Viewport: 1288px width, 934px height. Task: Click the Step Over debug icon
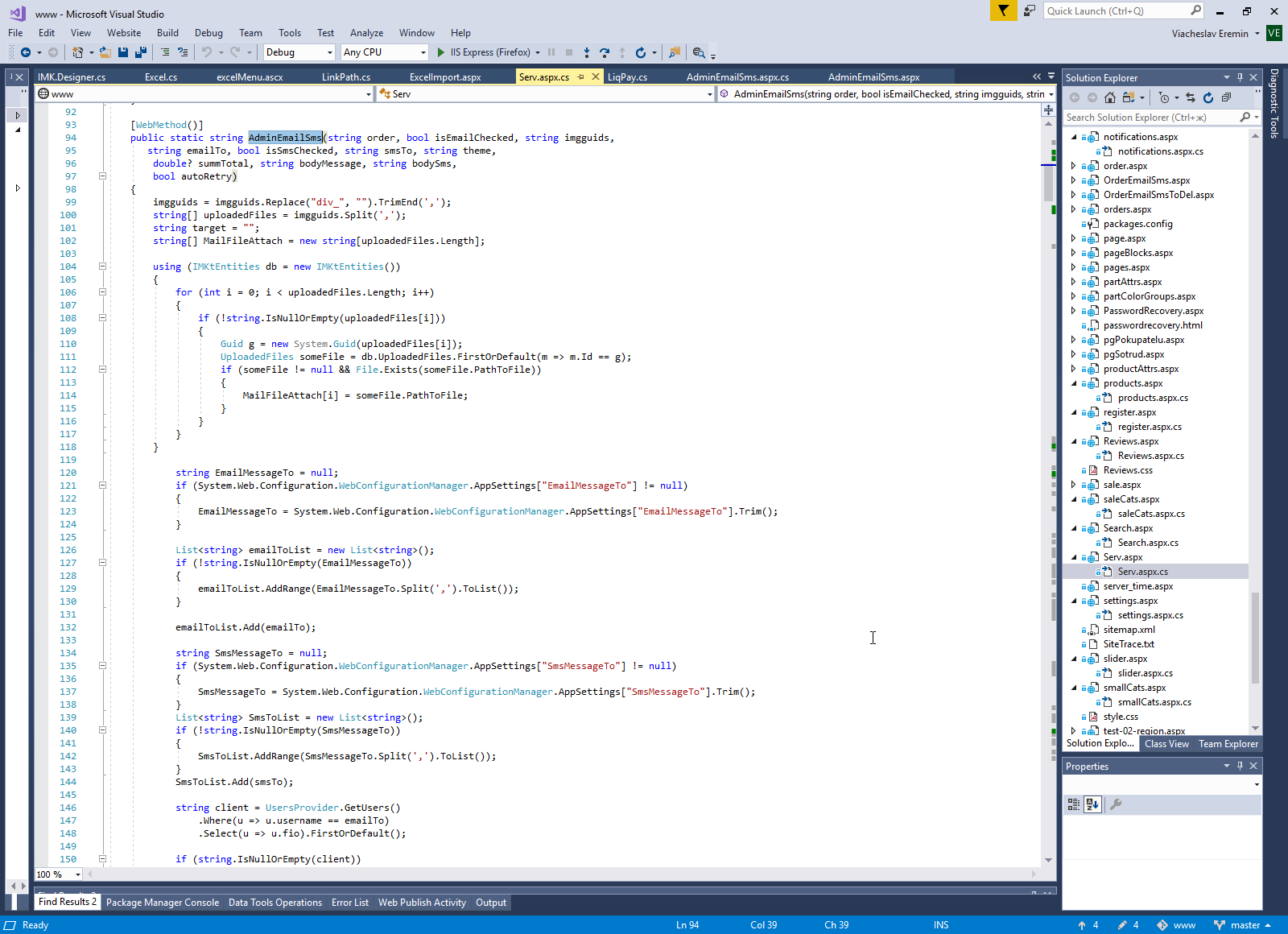605,52
